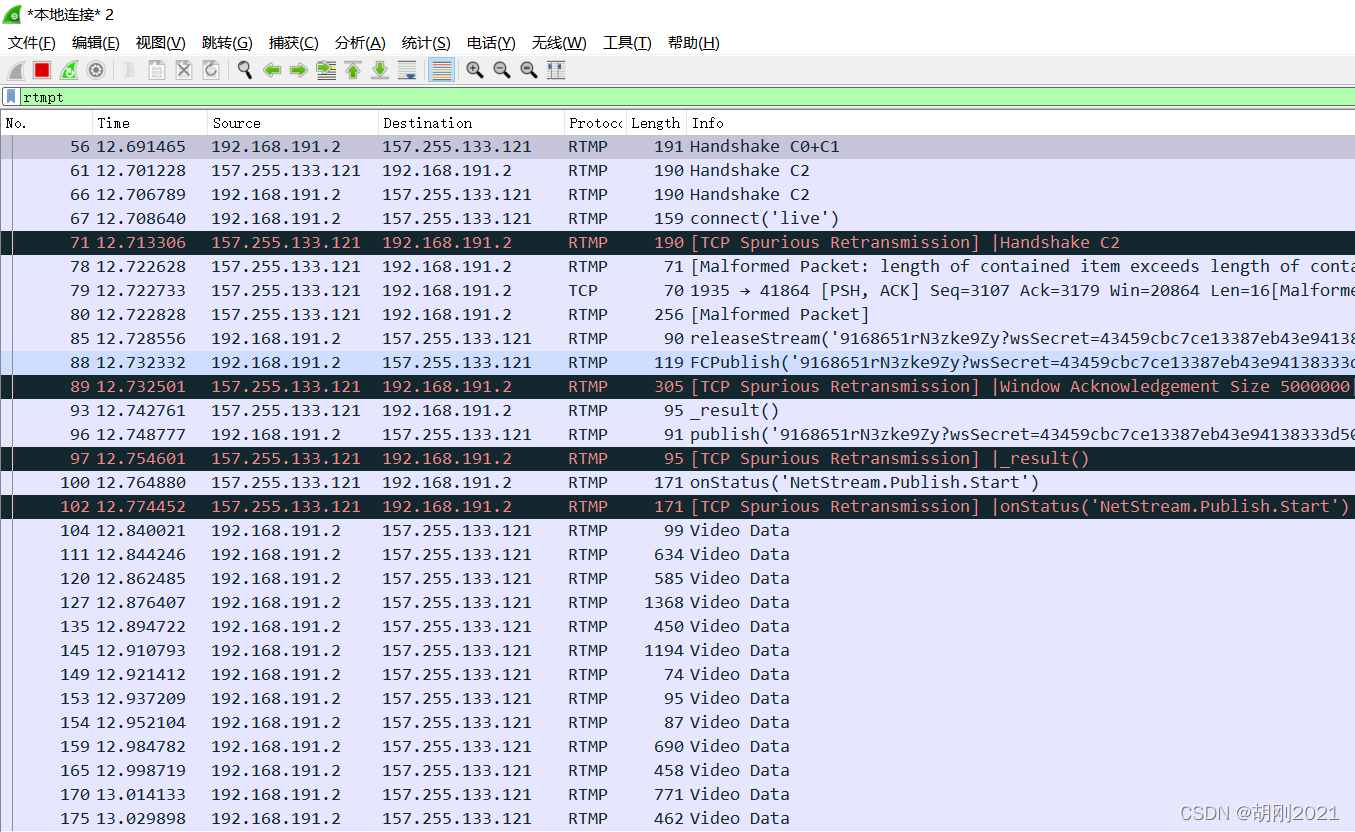Image resolution: width=1355 pixels, height=832 pixels.
Task: Select packet 170 Video Data length 771
Action: click(677, 795)
